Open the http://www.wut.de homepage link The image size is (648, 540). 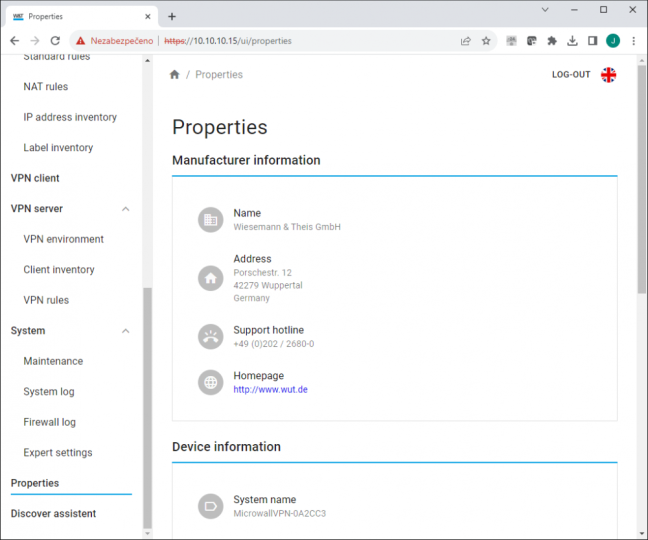point(270,389)
